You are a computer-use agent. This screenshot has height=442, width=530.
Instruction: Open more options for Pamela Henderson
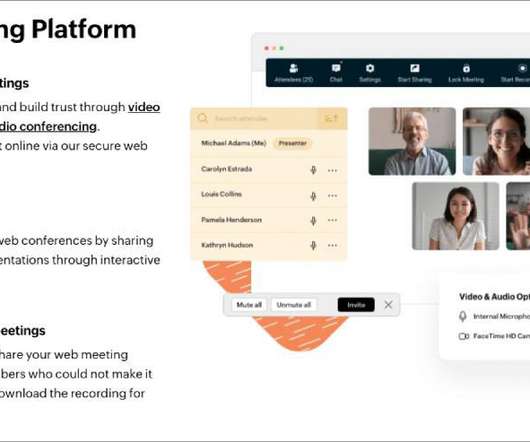coord(333,220)
